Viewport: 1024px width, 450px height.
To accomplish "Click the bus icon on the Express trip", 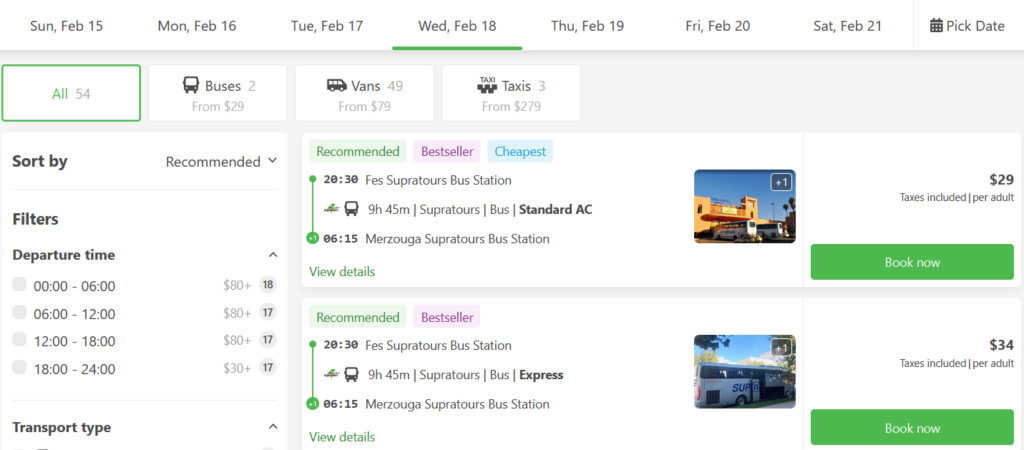I will tap(352, 375).
